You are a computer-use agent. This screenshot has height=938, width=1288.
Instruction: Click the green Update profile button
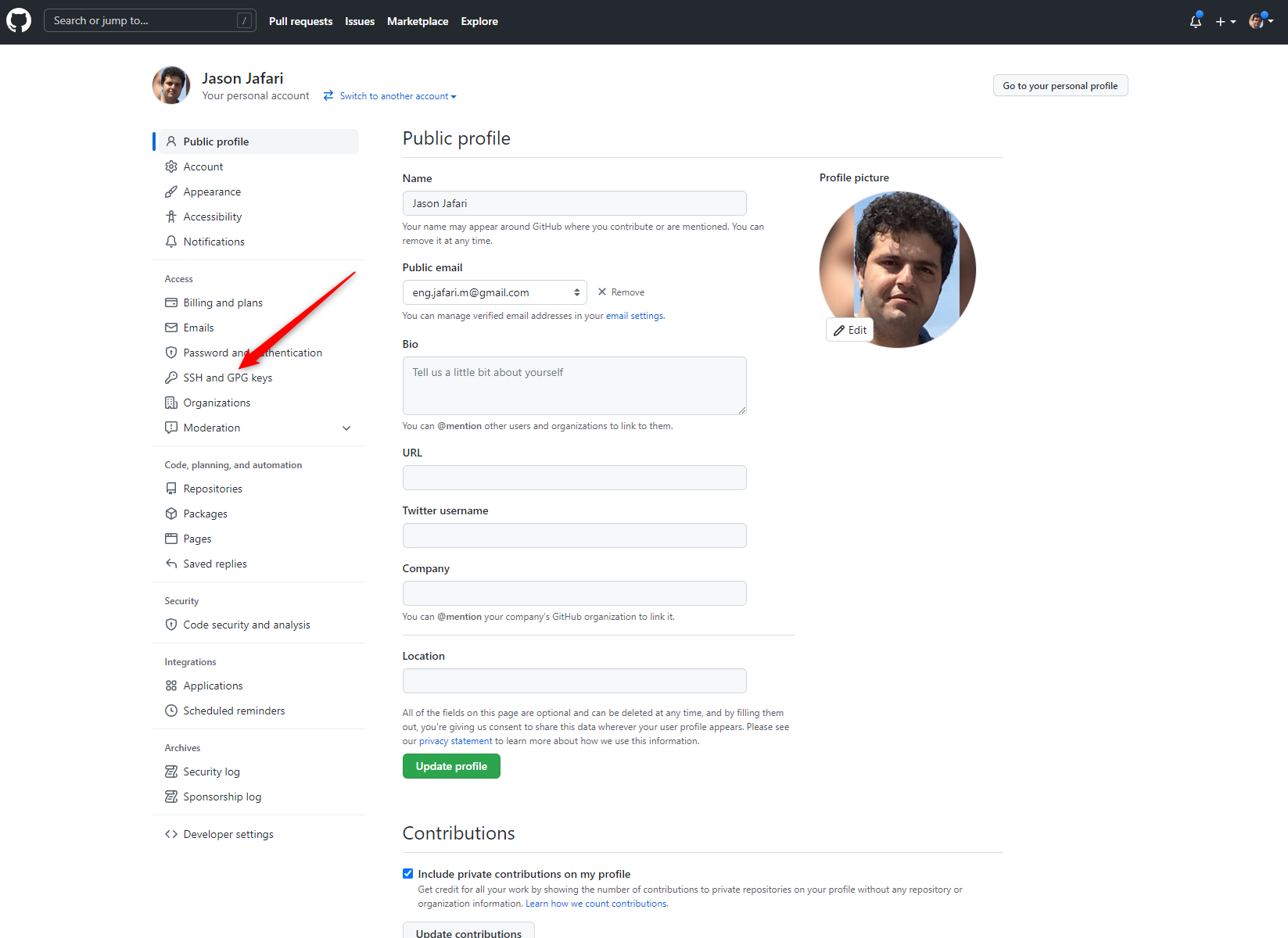(451, 766)
